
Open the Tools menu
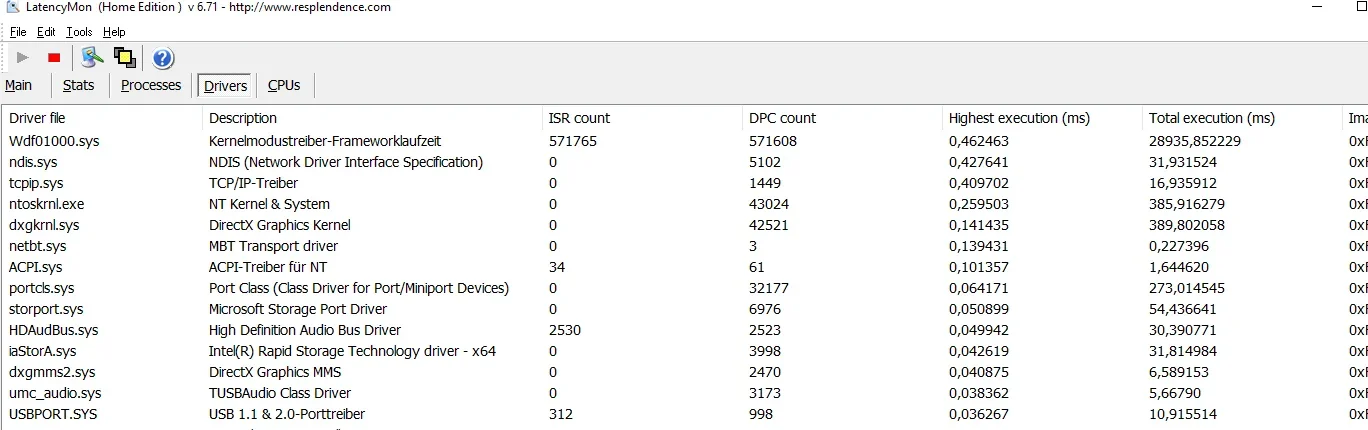[79, 32]
